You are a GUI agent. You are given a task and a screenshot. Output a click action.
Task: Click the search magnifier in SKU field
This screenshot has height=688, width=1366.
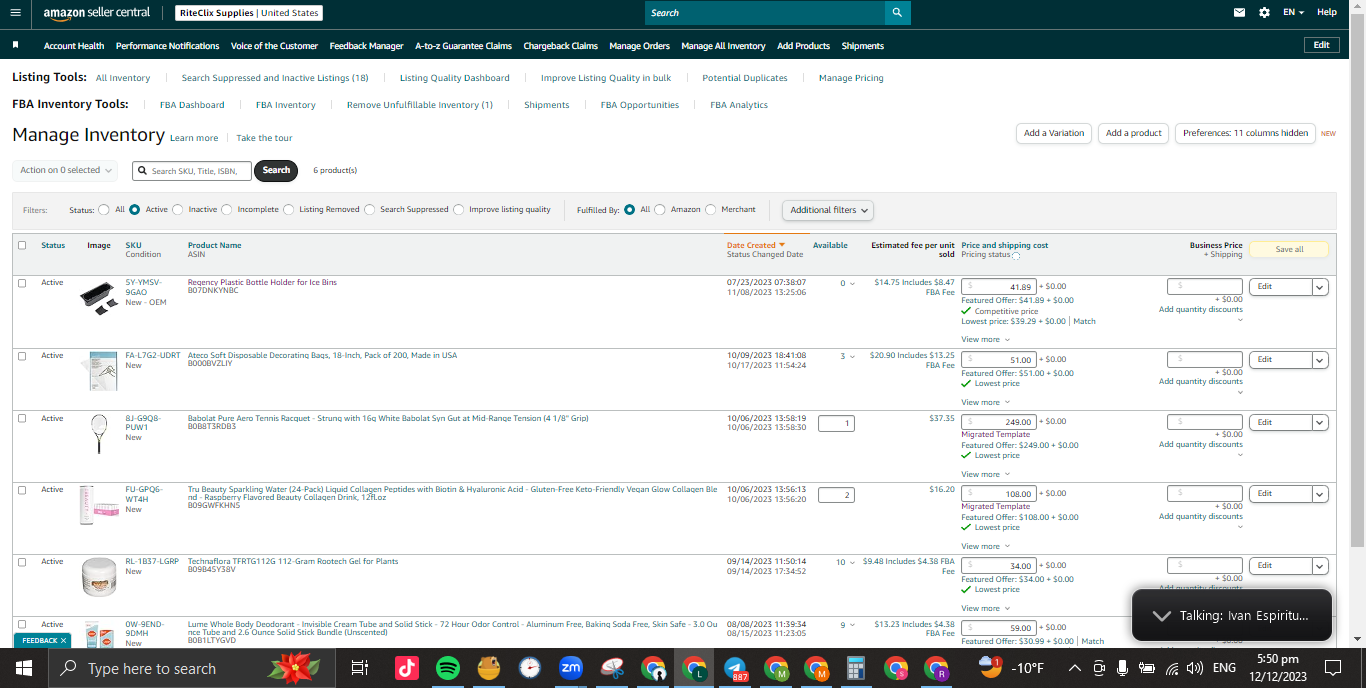143,171
